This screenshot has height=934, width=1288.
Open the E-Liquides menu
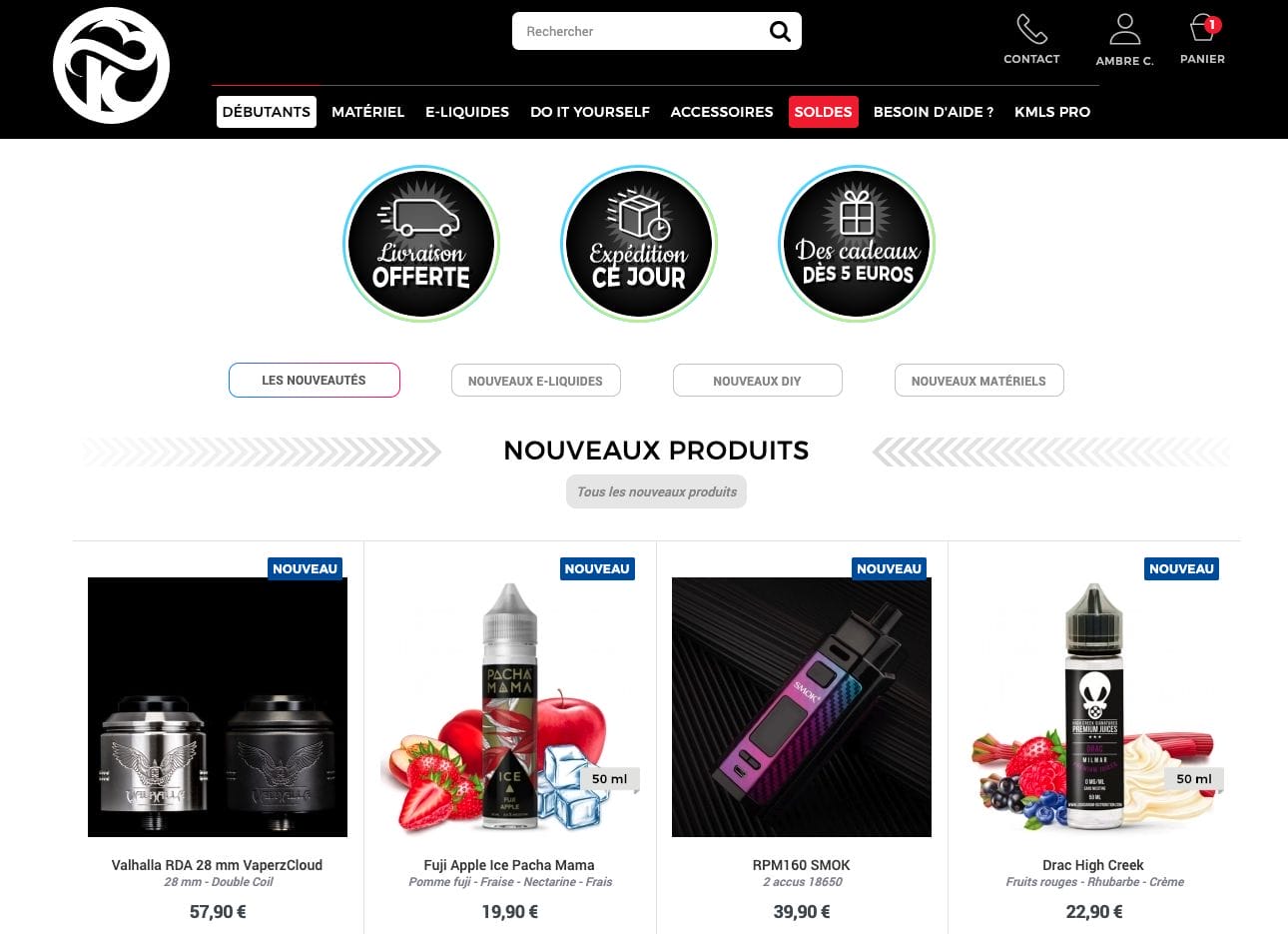pyautogui.click(x=467, y=112)
